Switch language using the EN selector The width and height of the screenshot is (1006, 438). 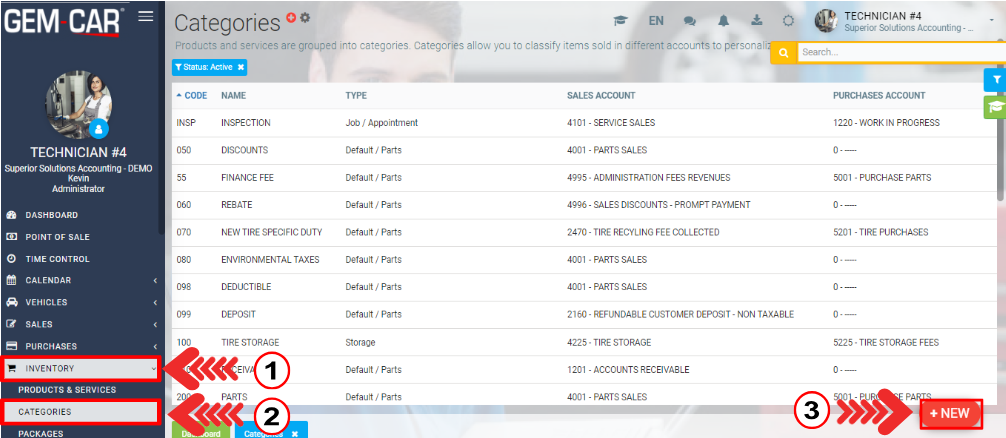tap(656, 21)
